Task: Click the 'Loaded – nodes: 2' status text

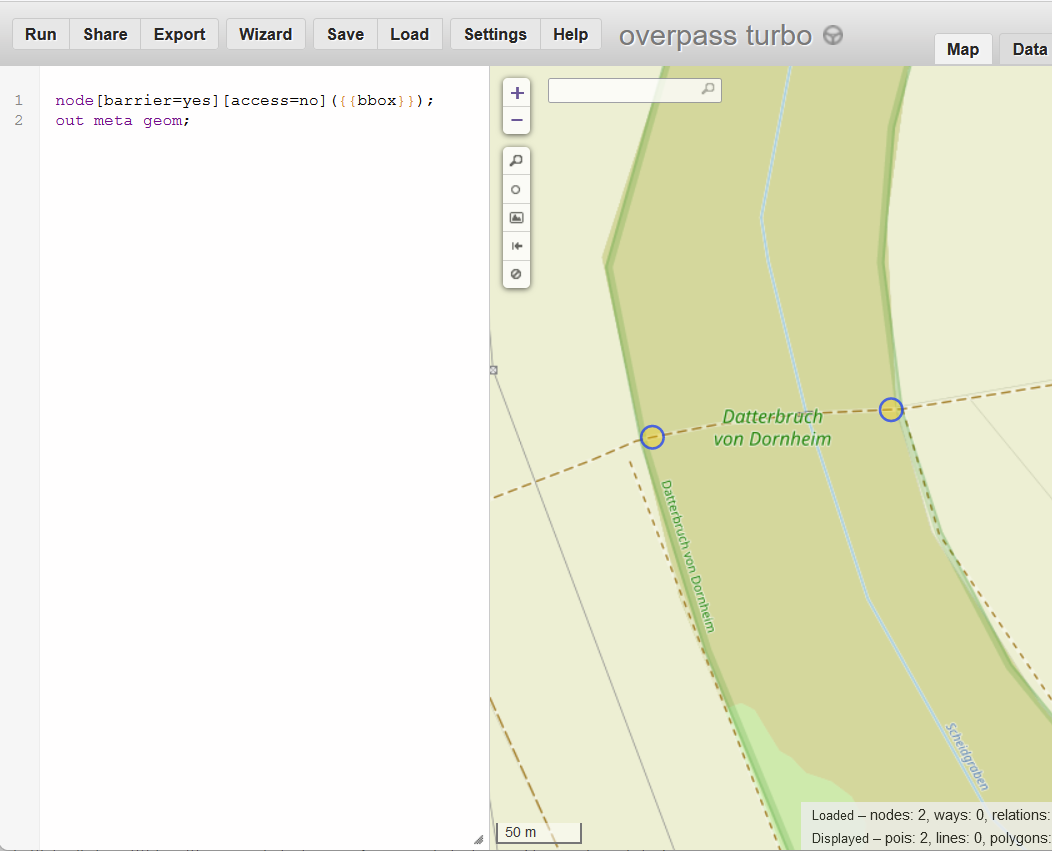Action: coord(869,815)
